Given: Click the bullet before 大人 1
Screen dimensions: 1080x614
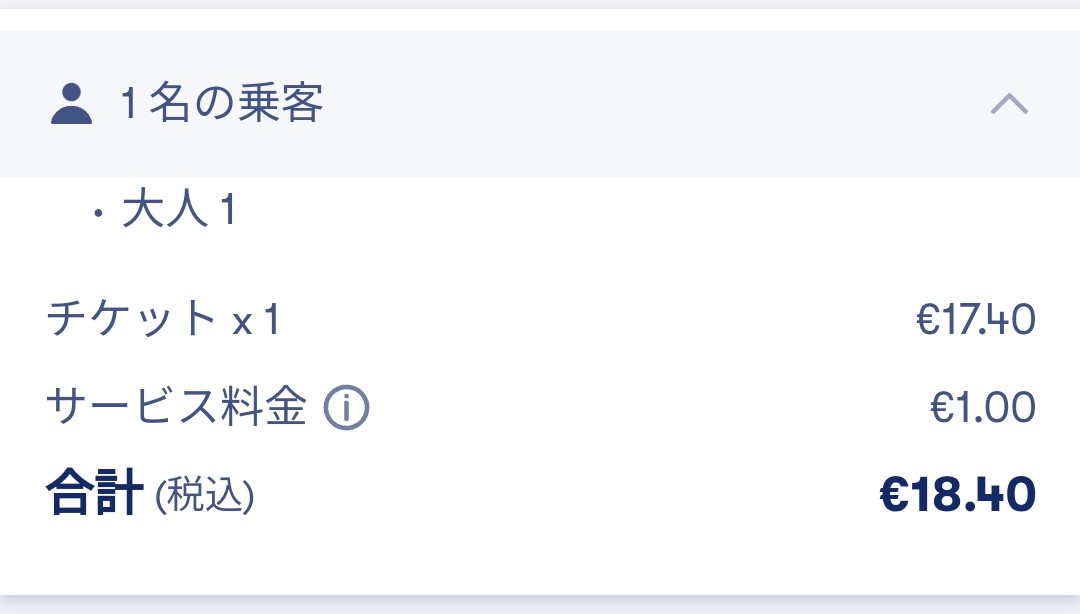Looking at the screenshot, I should pos(98,213).
